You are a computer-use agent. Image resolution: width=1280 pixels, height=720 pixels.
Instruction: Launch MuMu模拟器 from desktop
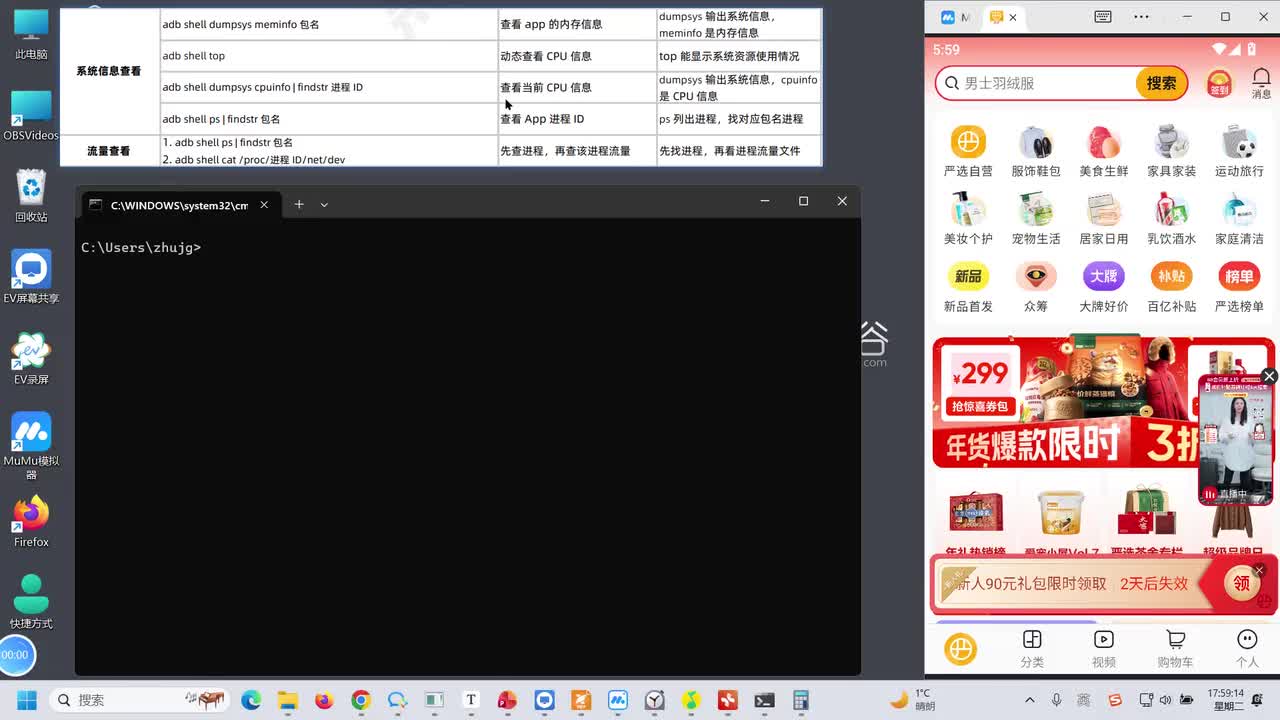pyautogui.click(x=31, y=447)
